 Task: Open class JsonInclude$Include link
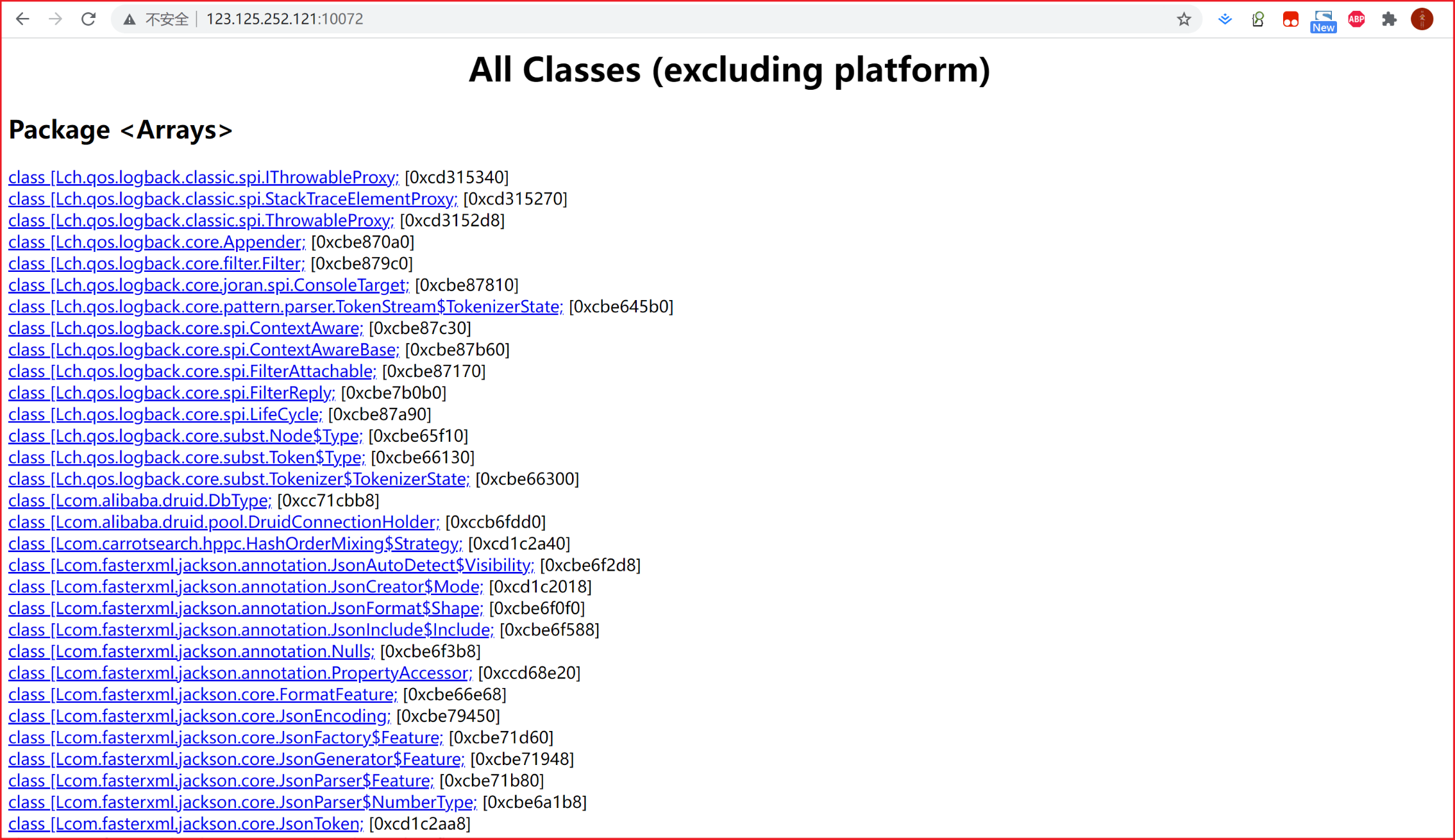coord(251,630)
